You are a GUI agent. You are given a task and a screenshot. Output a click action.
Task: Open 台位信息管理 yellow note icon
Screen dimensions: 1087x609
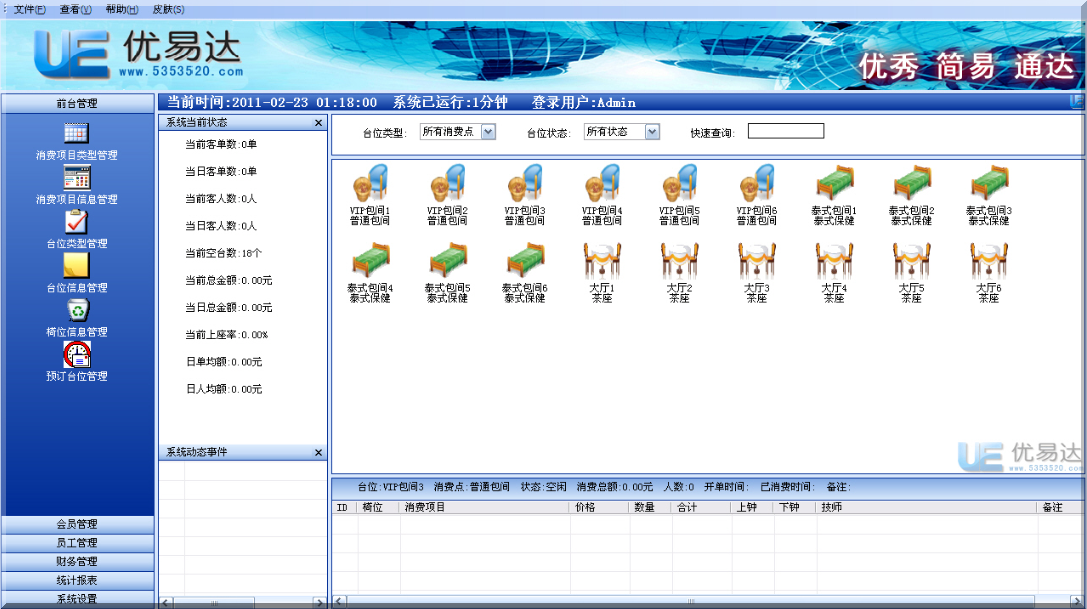pos(77,266)
